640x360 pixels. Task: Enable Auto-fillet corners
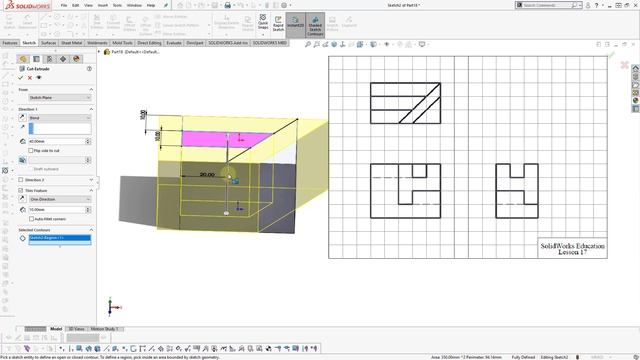click(31, 219)
